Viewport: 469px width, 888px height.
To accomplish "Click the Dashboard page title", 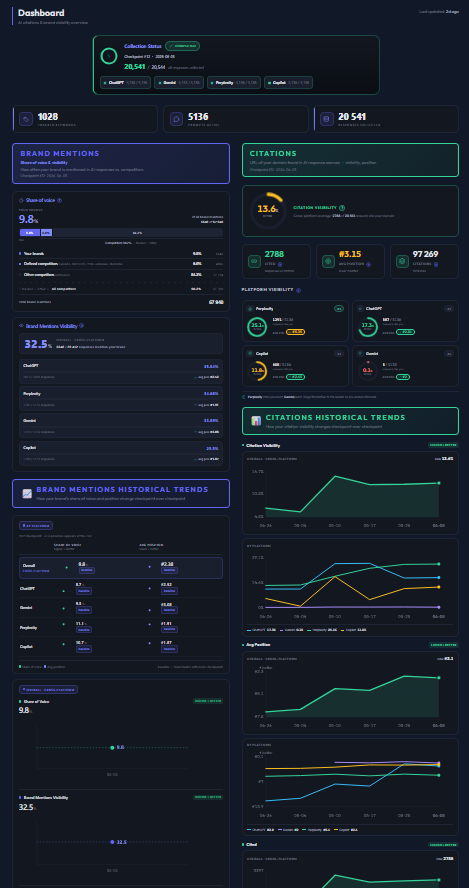I will 41,12.
